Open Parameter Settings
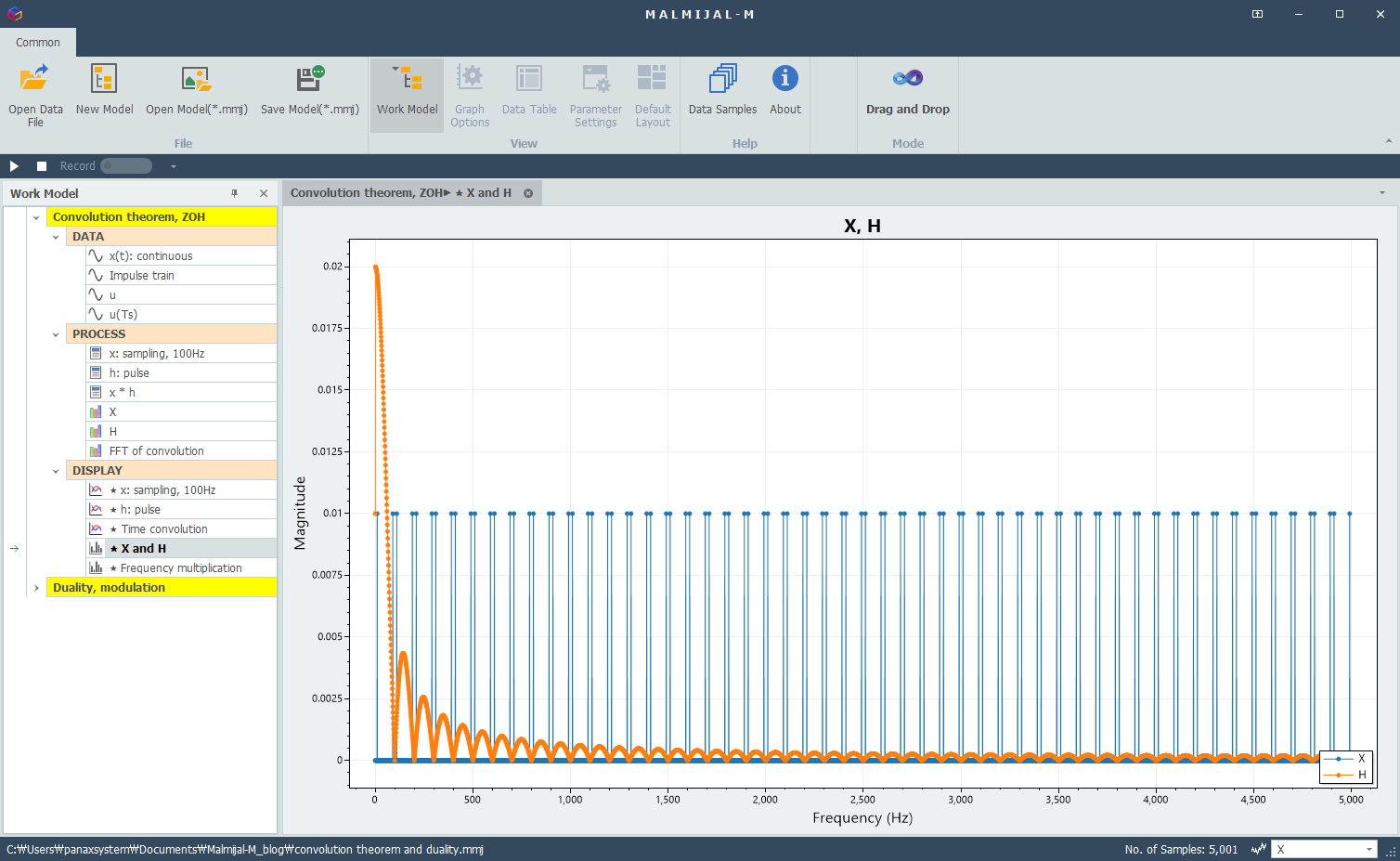Screen dimensions: 1400x861 [x=595, y=95]
